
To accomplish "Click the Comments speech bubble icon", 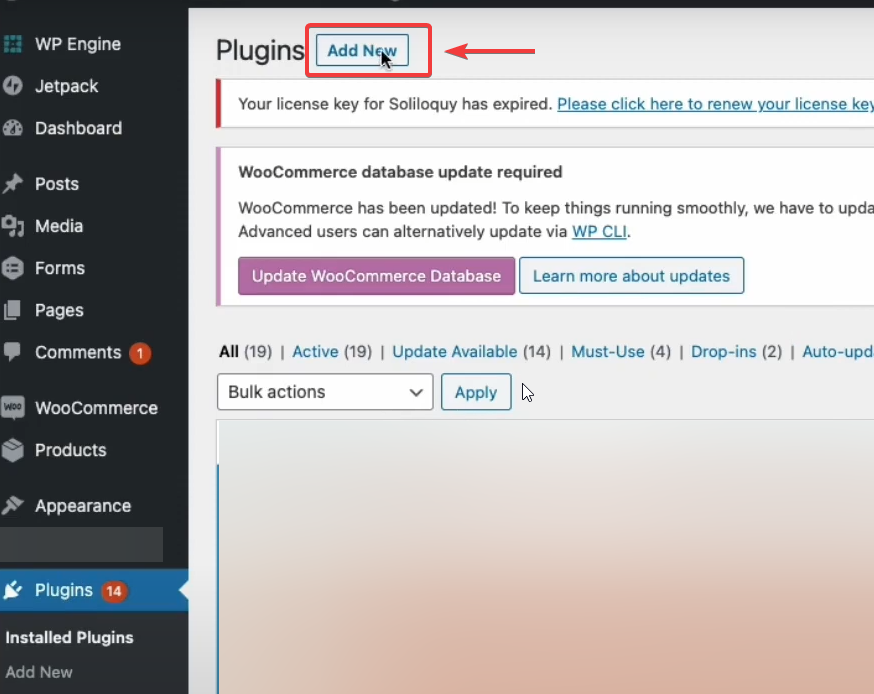I will tap(12, 352).
